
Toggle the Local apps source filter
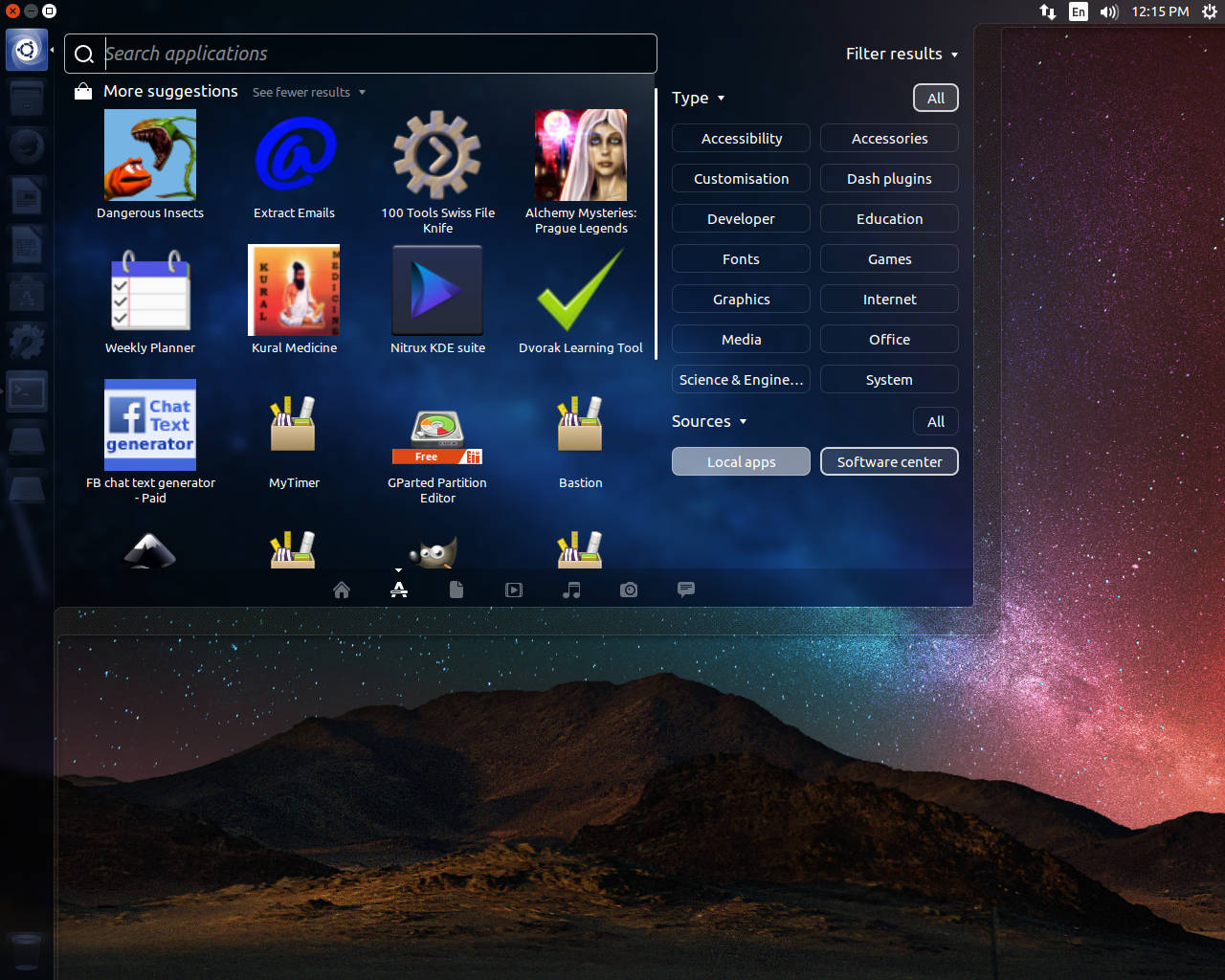741,461
